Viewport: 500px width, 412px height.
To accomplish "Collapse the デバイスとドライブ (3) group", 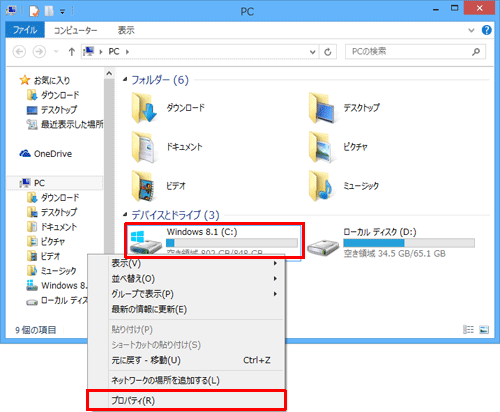I will coord(125,214).
